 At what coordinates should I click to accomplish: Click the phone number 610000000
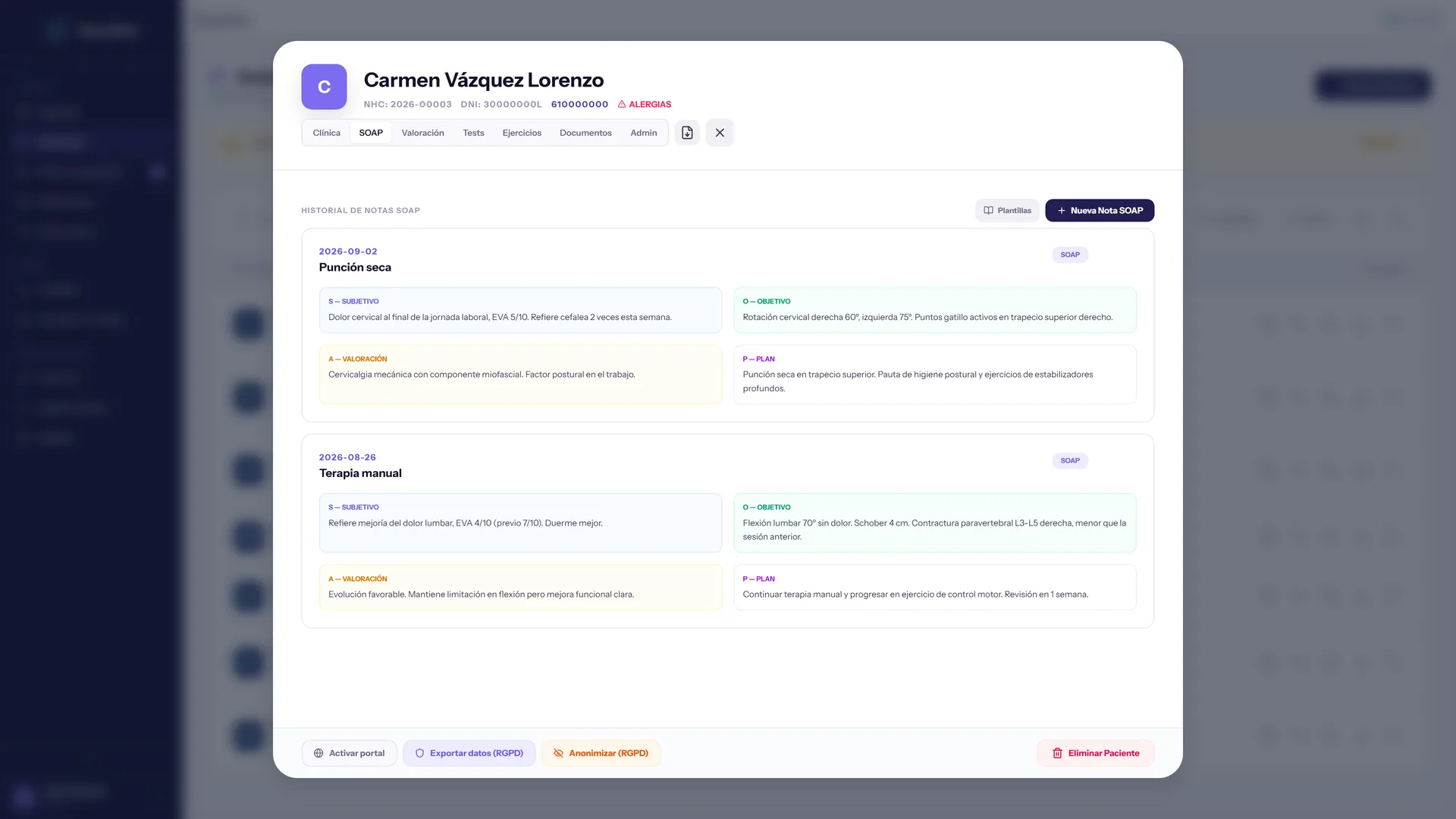point(579,105)
